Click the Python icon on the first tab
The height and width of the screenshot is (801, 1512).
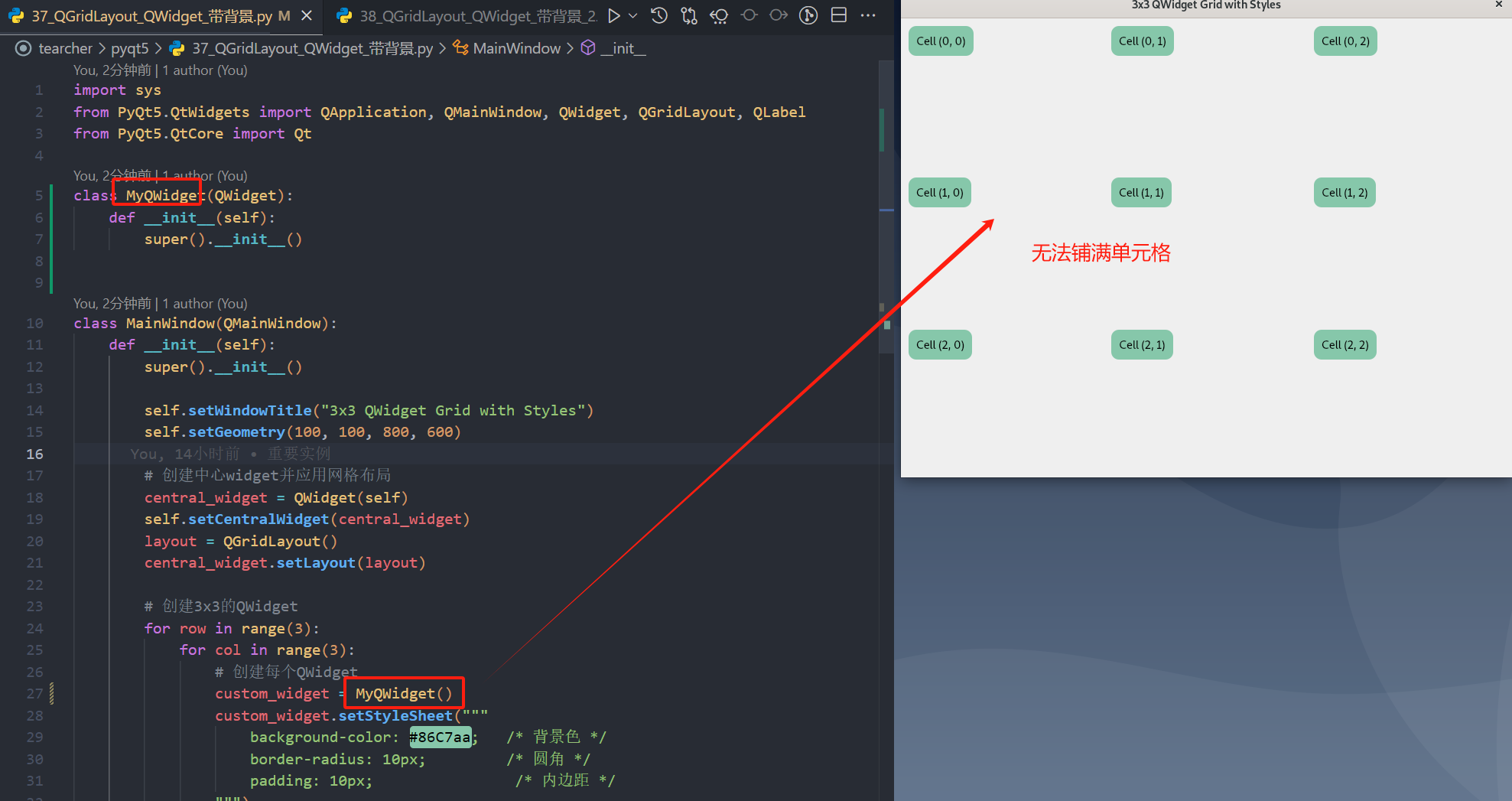pos(16,16)
